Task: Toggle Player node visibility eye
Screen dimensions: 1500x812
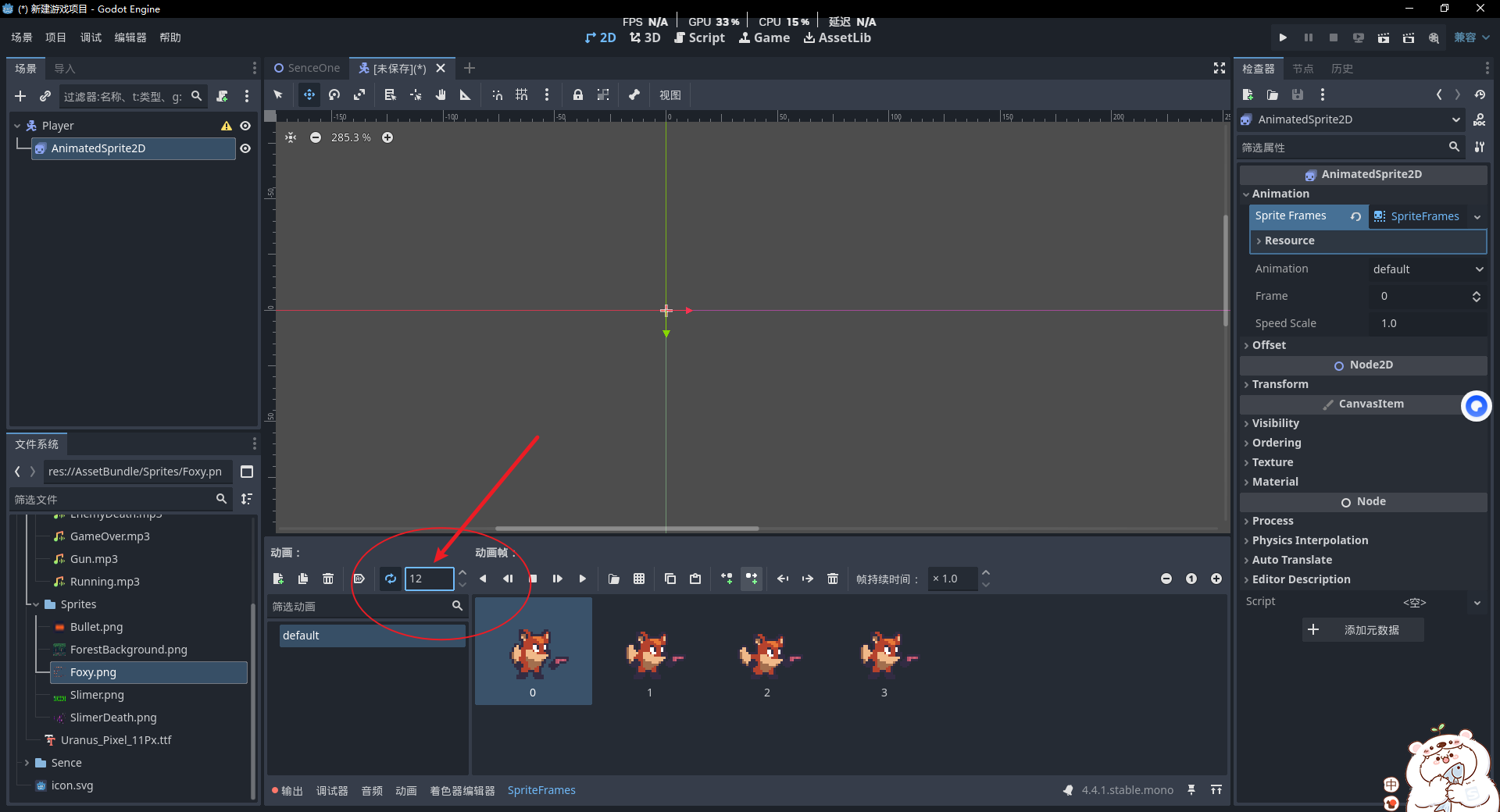Action: coord(245,126)
